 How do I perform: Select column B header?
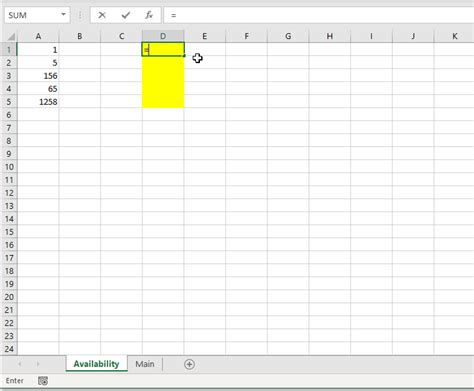pos(80,36)
